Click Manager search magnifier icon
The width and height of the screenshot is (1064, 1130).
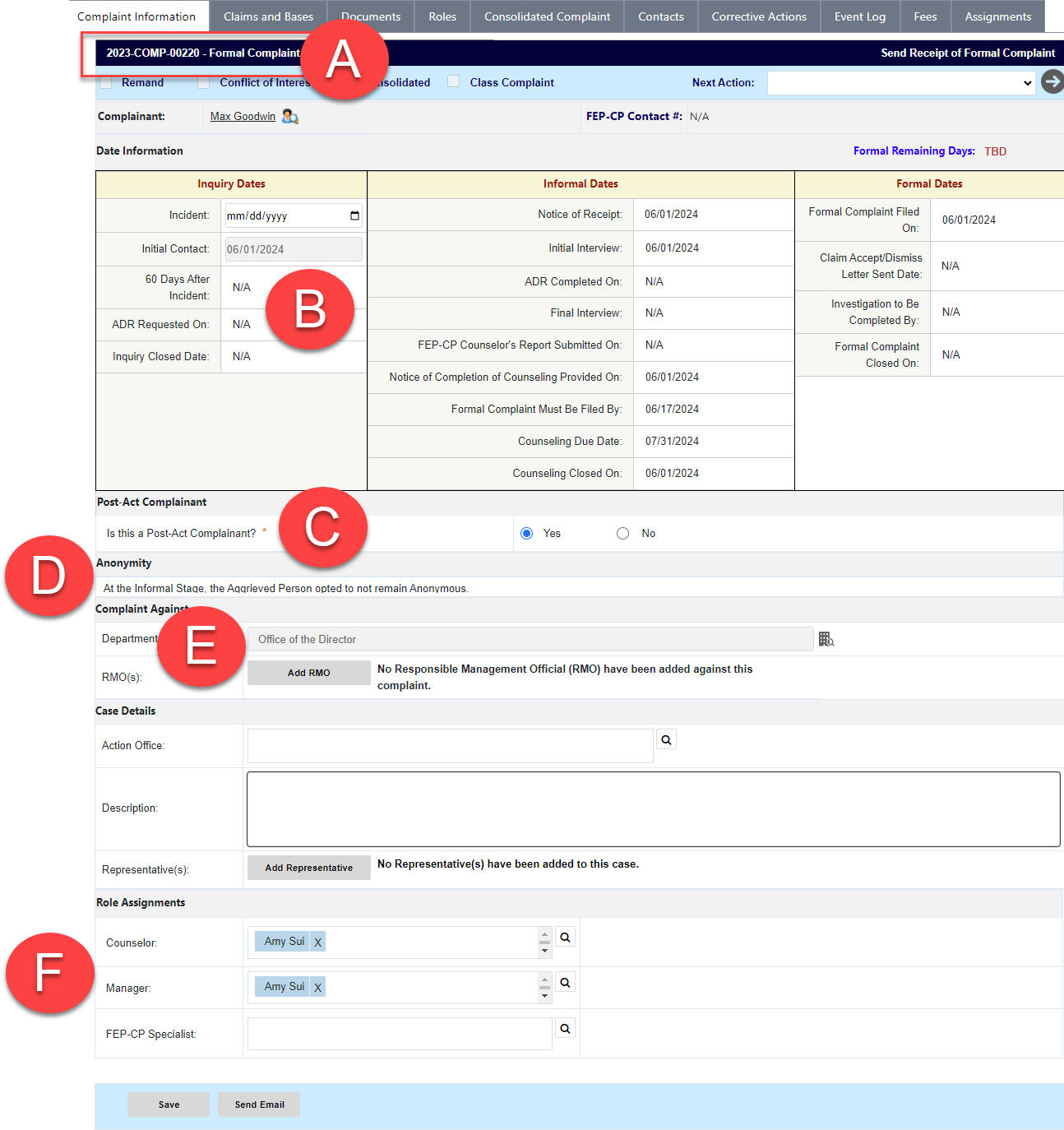(x=565, y=983)
